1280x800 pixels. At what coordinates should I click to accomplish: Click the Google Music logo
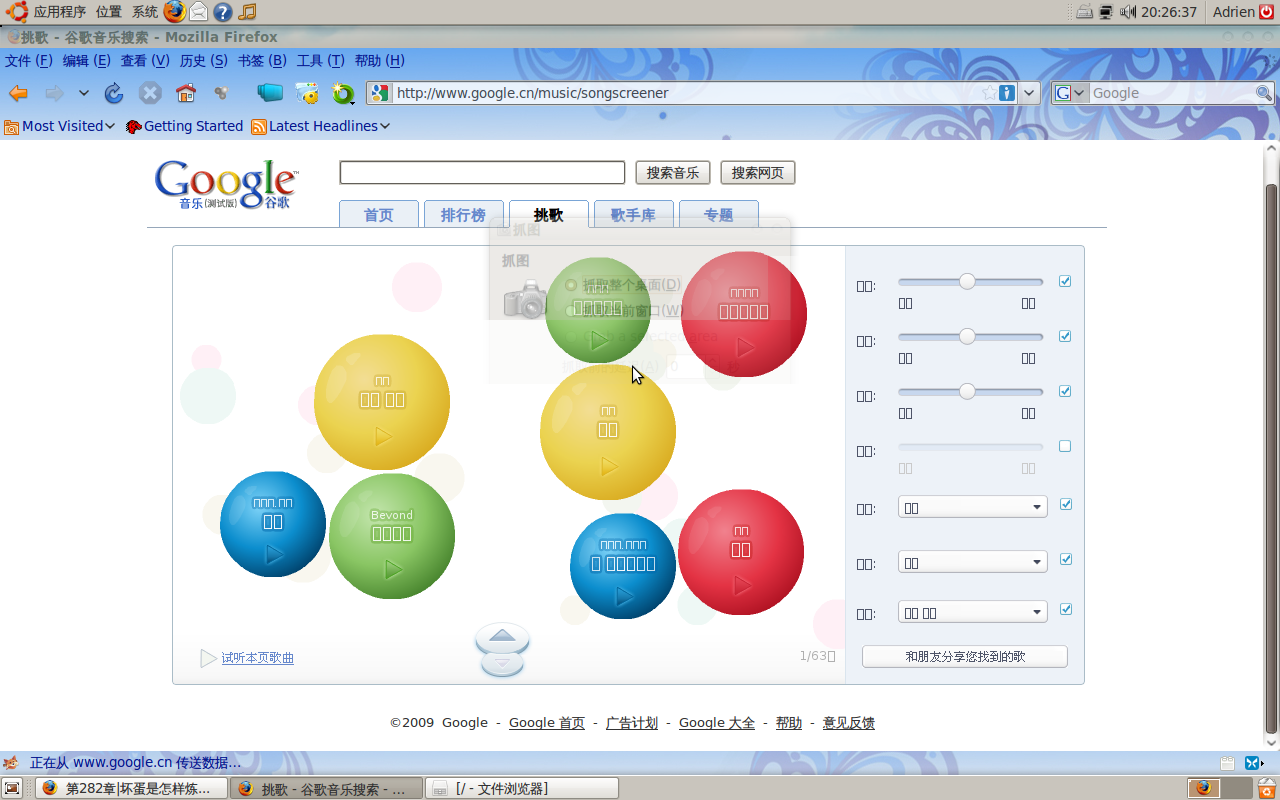(226, 184)
